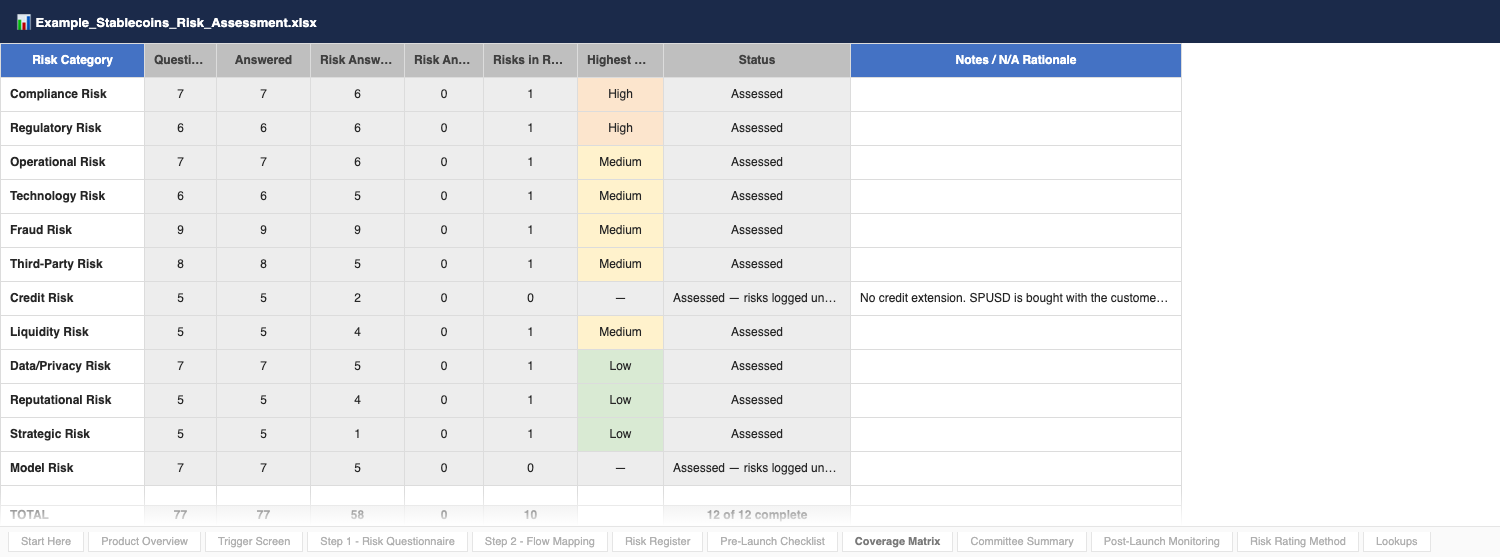Select the Status column header
1500x557 pixels.
pos(757,60)
